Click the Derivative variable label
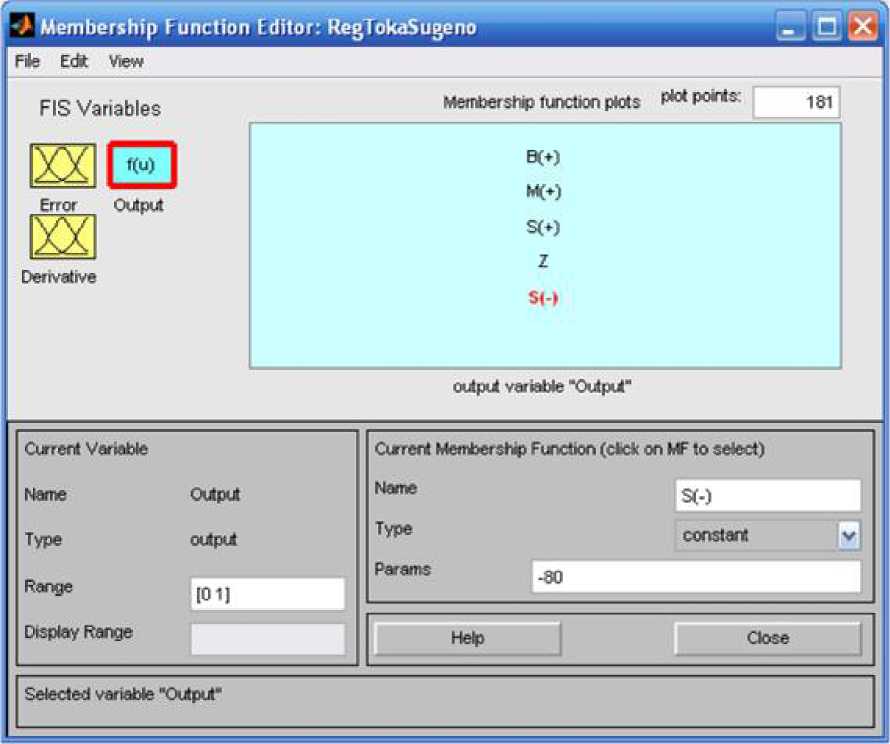Viewport: 890px width, 744px height. tap(58, 277)
